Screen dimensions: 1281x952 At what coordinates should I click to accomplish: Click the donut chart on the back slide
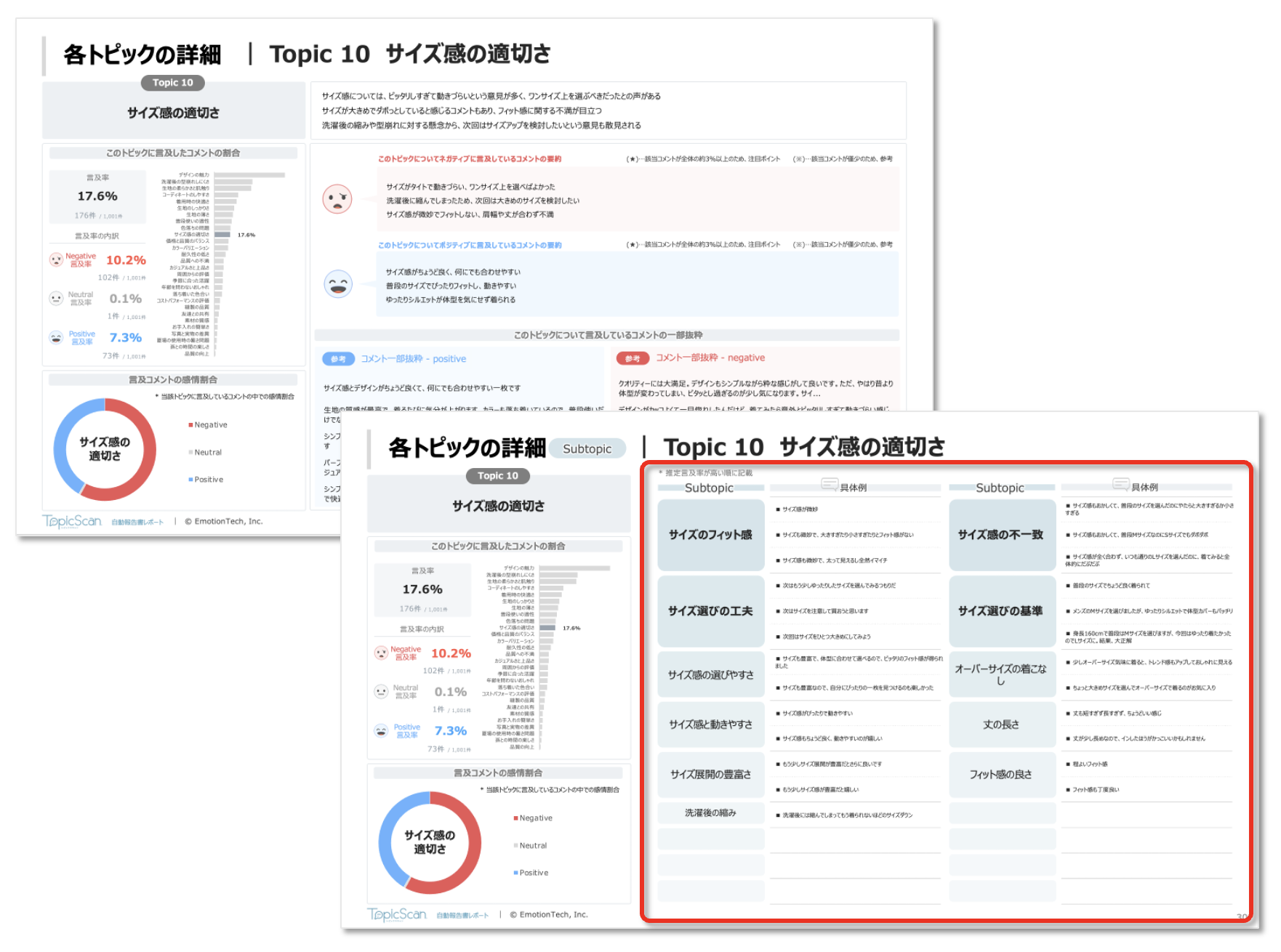point(105,449)
